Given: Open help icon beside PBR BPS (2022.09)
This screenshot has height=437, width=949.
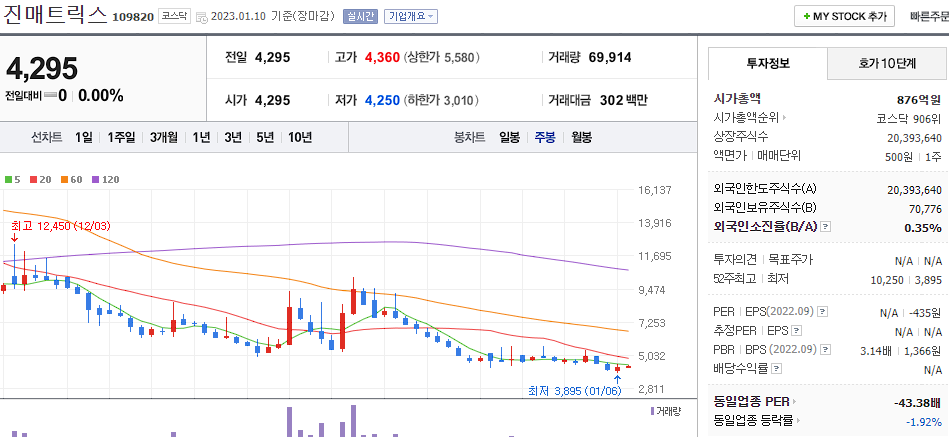Looking at the screenshot, I should point(826,350).
